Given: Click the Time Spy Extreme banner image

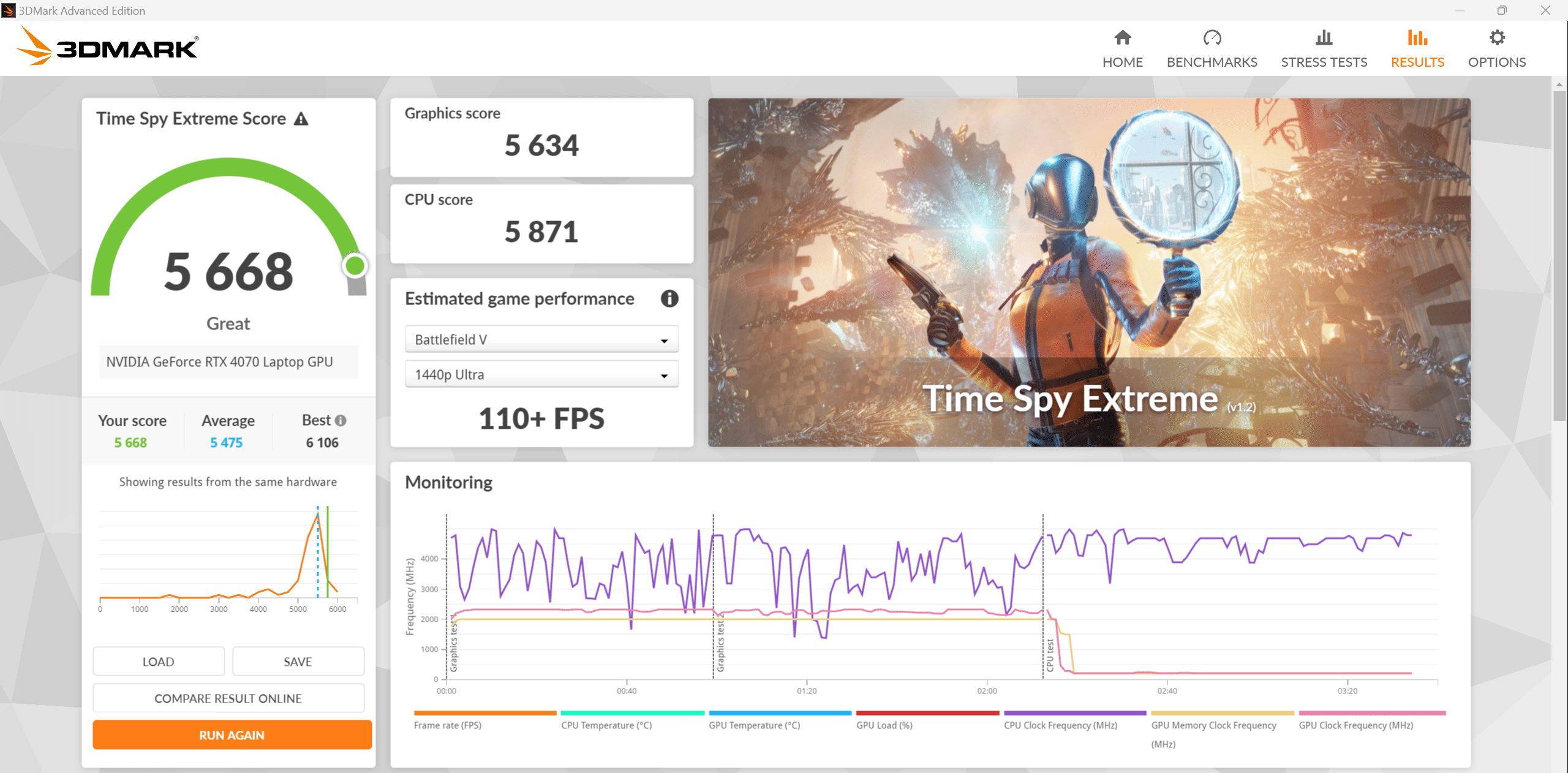Looking at the screenshot, I should click(1088, 272).
